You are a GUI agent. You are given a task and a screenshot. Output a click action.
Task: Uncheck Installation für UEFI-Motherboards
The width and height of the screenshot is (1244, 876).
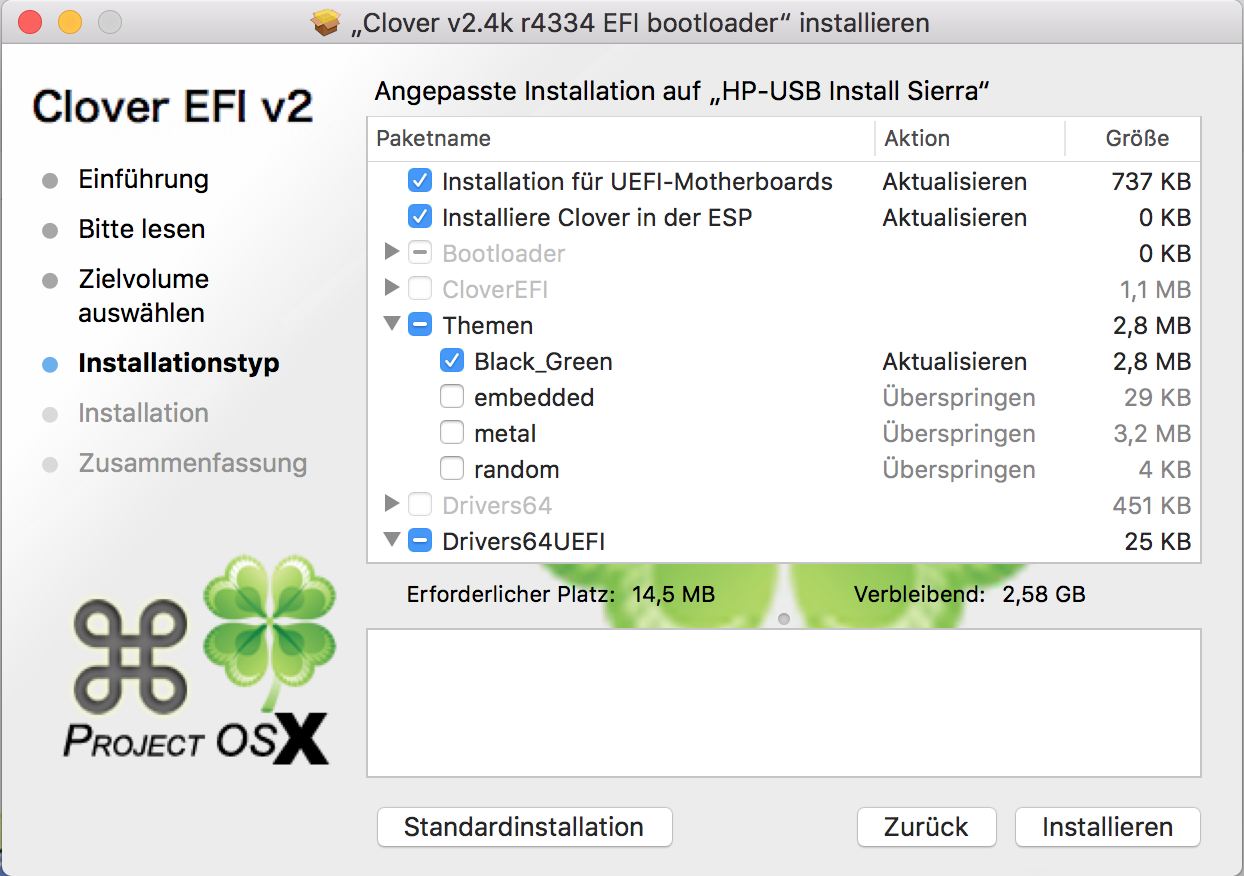420,182
